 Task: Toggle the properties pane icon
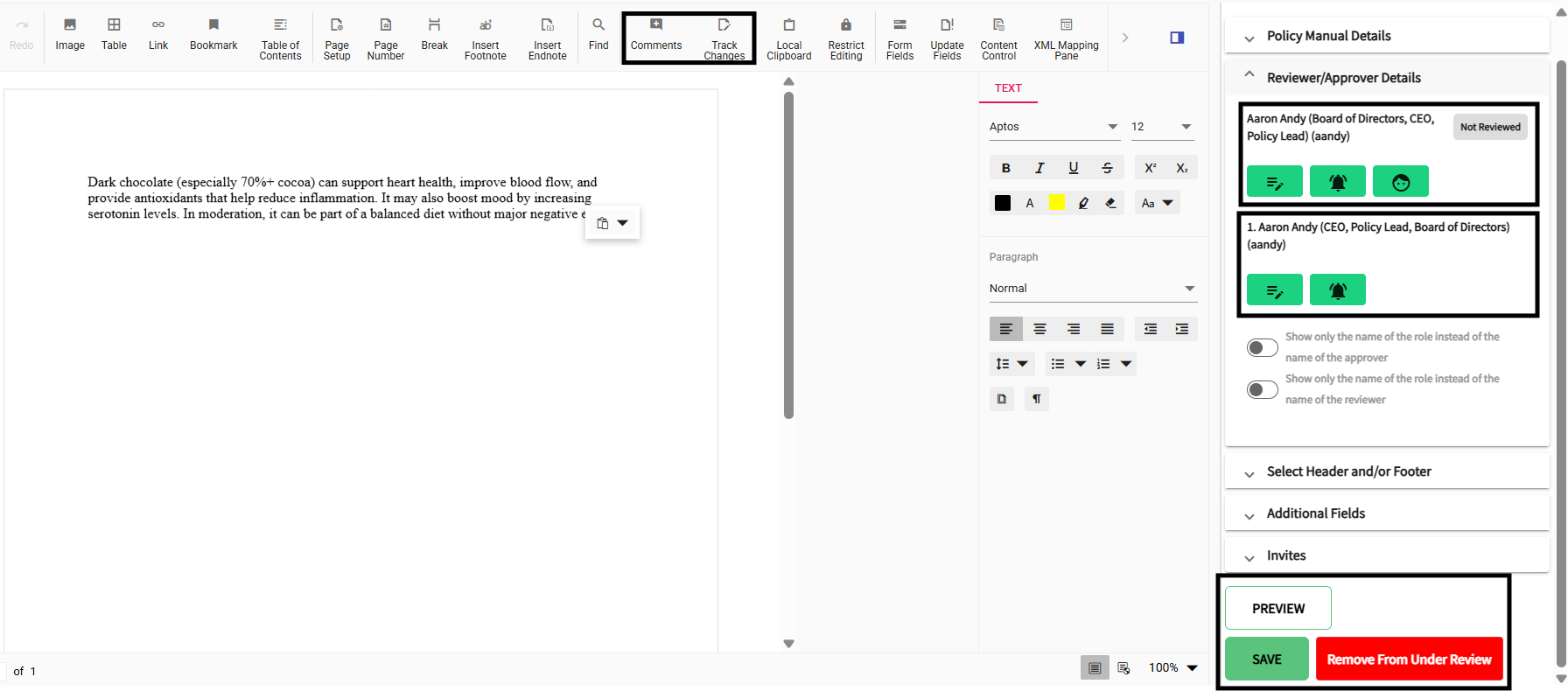coord(1177,38)
